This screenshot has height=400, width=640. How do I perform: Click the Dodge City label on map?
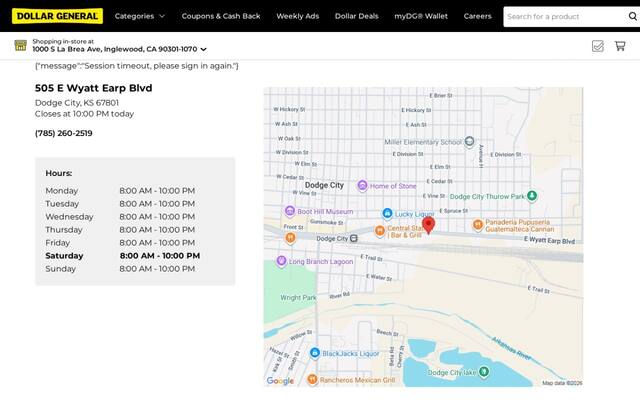click(324, 185)
